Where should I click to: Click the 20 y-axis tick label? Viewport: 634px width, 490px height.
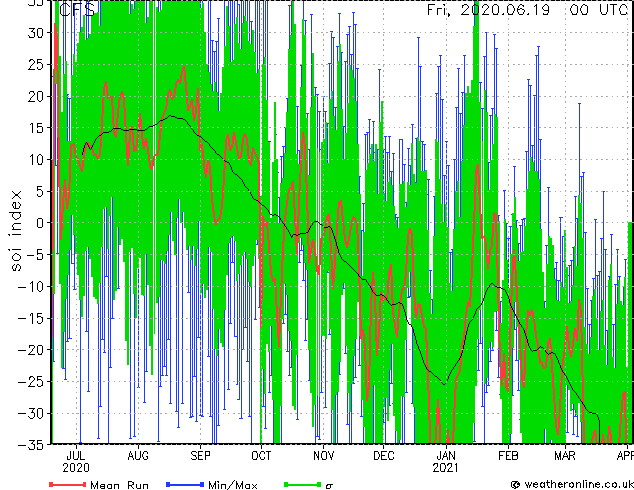coord(36,96)
